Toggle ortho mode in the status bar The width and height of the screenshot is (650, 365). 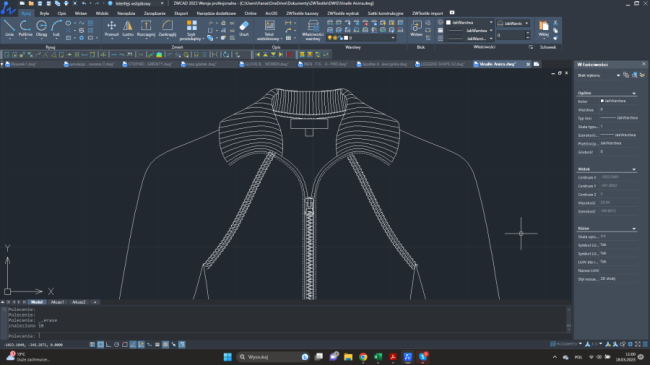tap(109, 344)
